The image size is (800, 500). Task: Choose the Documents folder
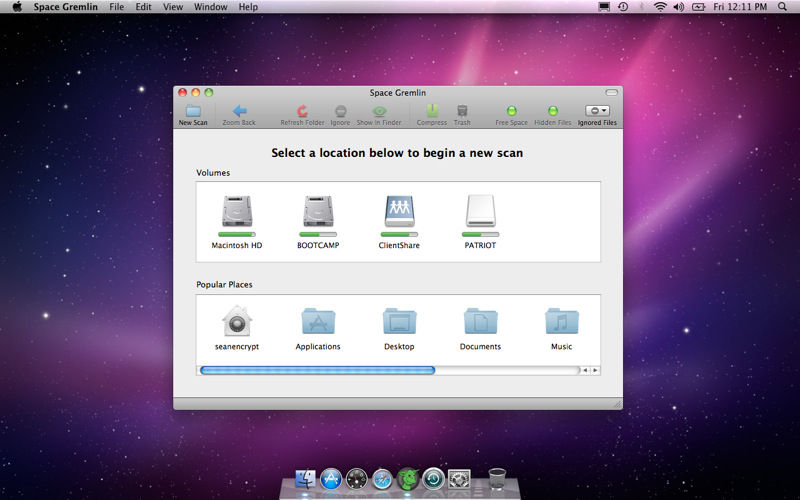[x=480, y=320]
